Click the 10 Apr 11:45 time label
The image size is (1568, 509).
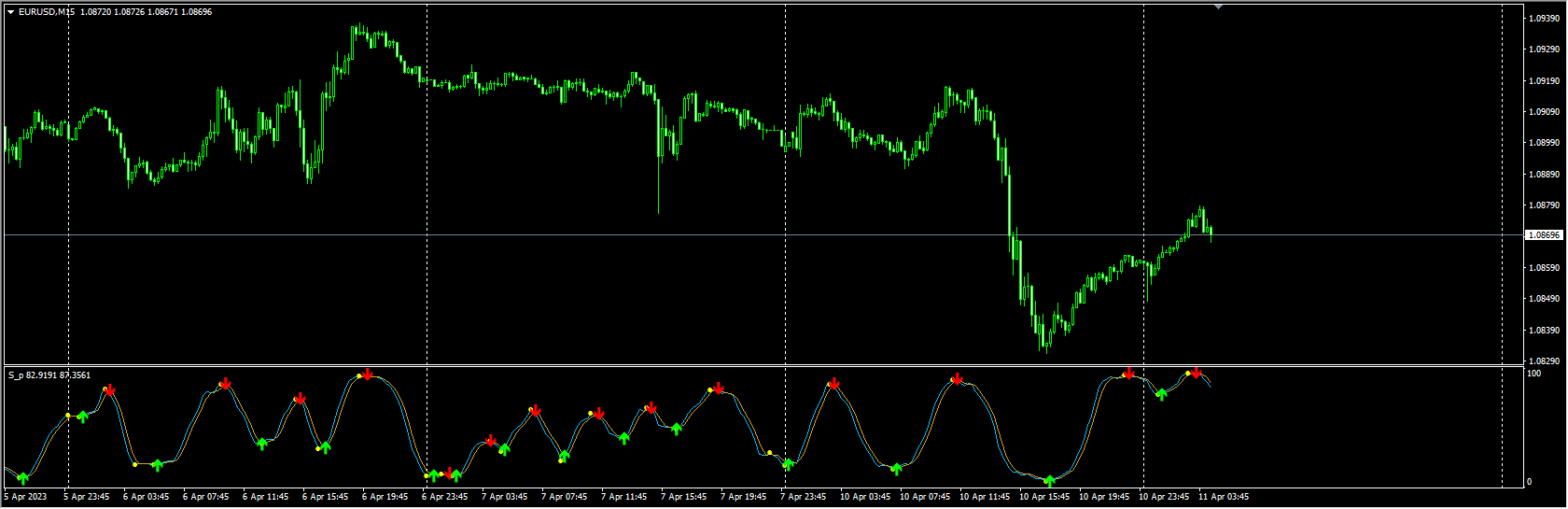pyautogui.click(x=985, y=497)
